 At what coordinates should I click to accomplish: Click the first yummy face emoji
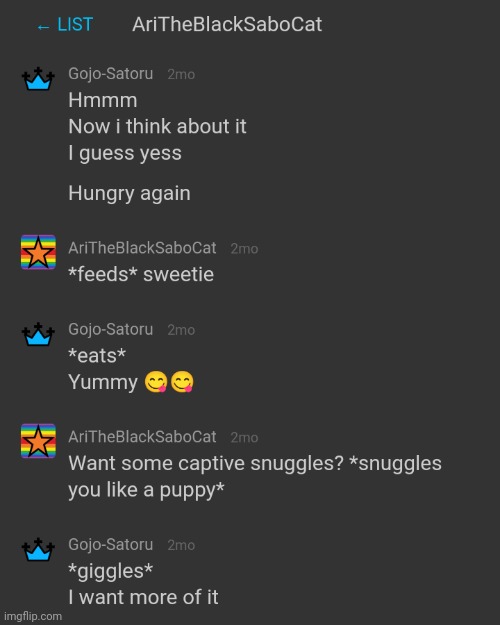[156, 382]
